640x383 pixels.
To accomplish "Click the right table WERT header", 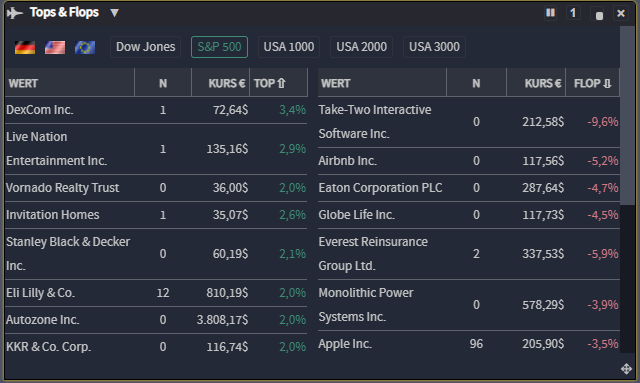I will [382, 83].
